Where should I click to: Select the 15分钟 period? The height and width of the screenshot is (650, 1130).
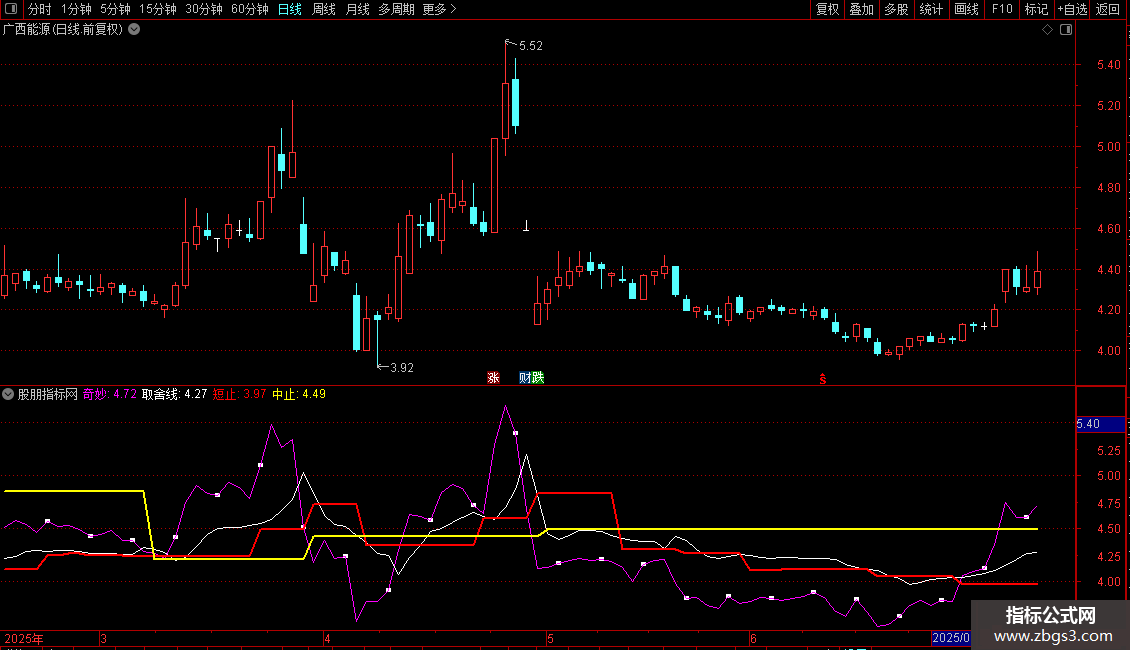(x=158, y=9)
